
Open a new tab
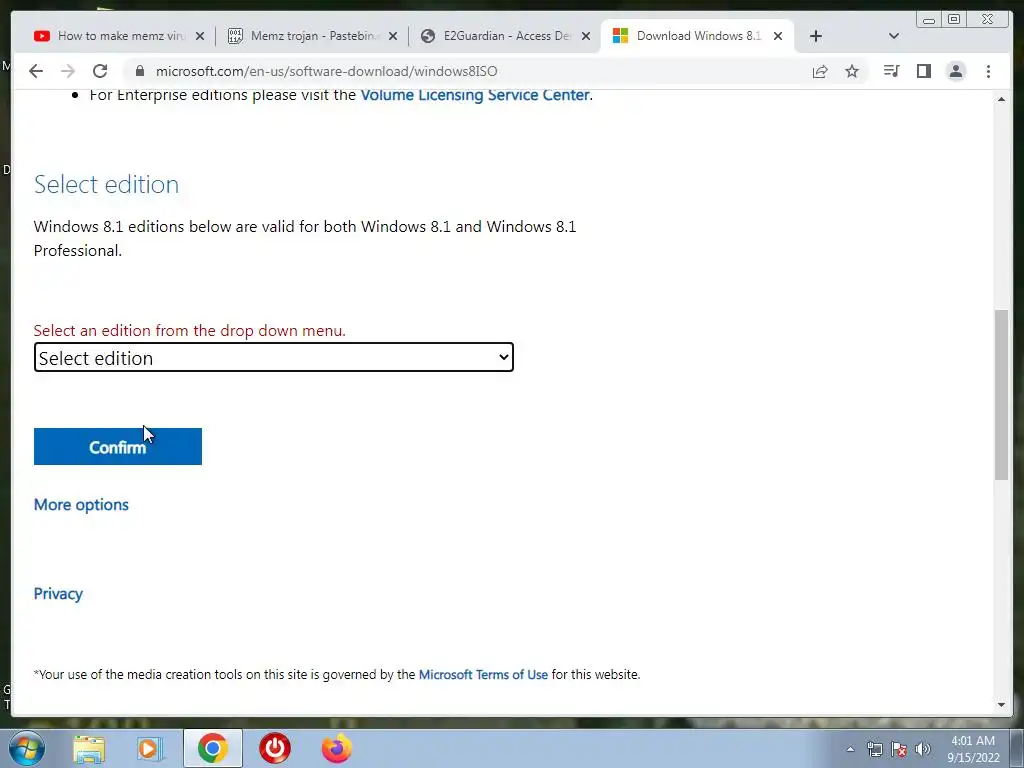point(816,36)
